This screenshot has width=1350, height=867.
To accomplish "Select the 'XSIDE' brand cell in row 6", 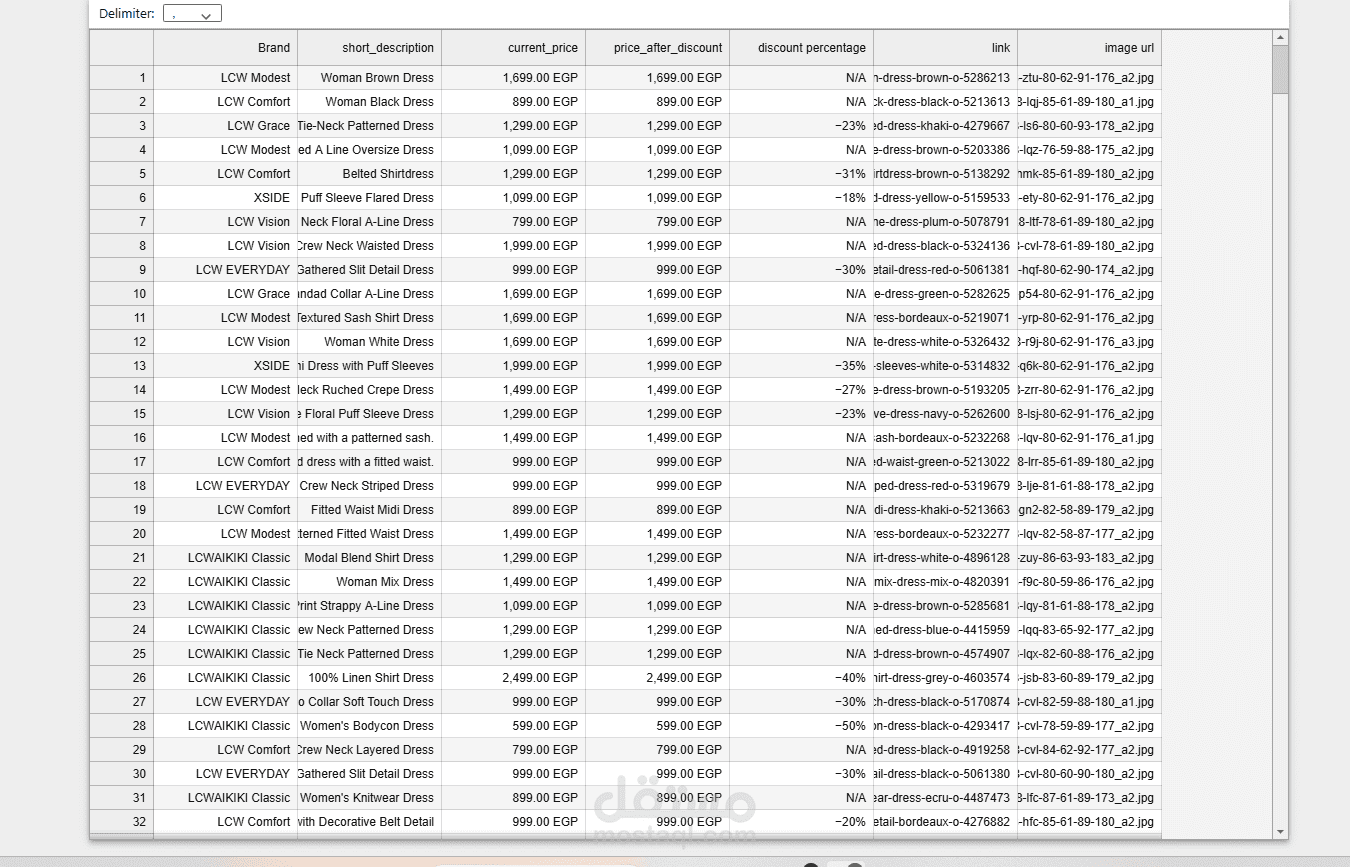I will (225, 198).
